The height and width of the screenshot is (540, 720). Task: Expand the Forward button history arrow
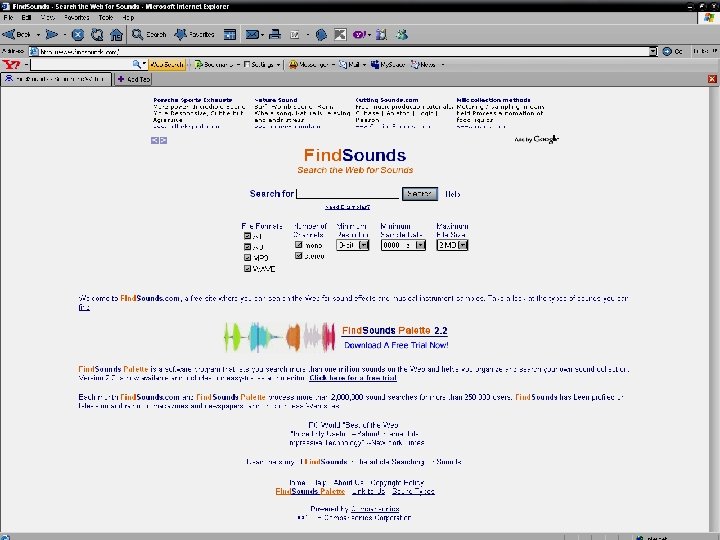click(64, 35)
